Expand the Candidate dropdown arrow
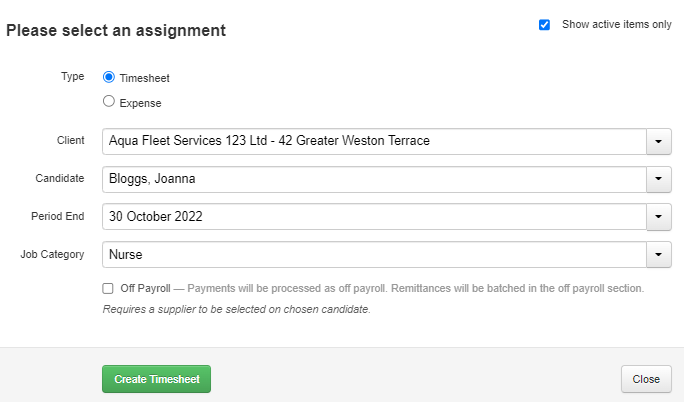The image size is (684, 402). click(x=659, y=179)
